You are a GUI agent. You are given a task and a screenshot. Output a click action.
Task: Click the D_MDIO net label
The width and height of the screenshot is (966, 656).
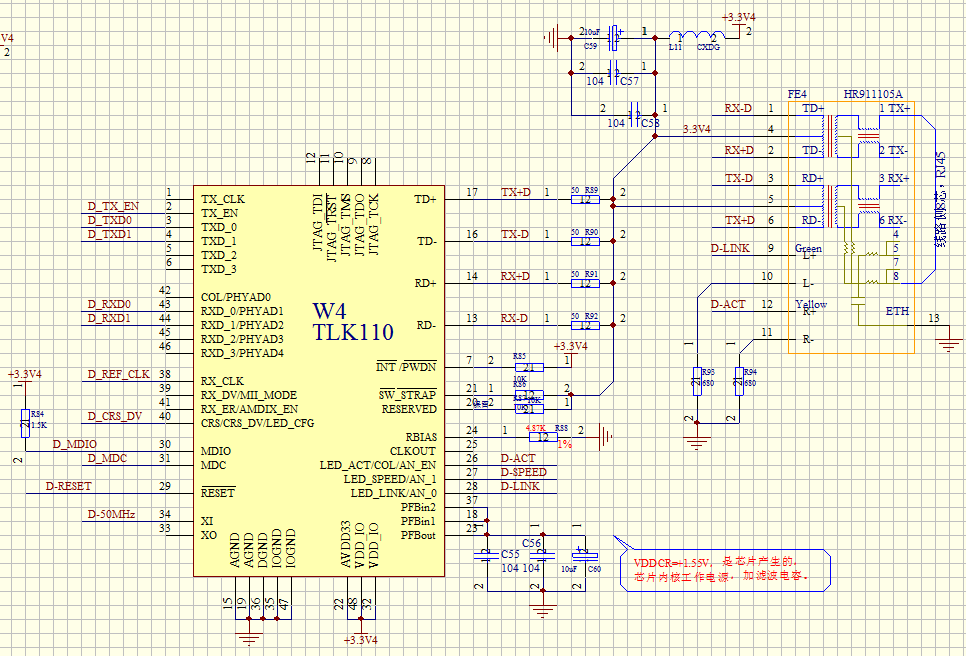point(75,444)
